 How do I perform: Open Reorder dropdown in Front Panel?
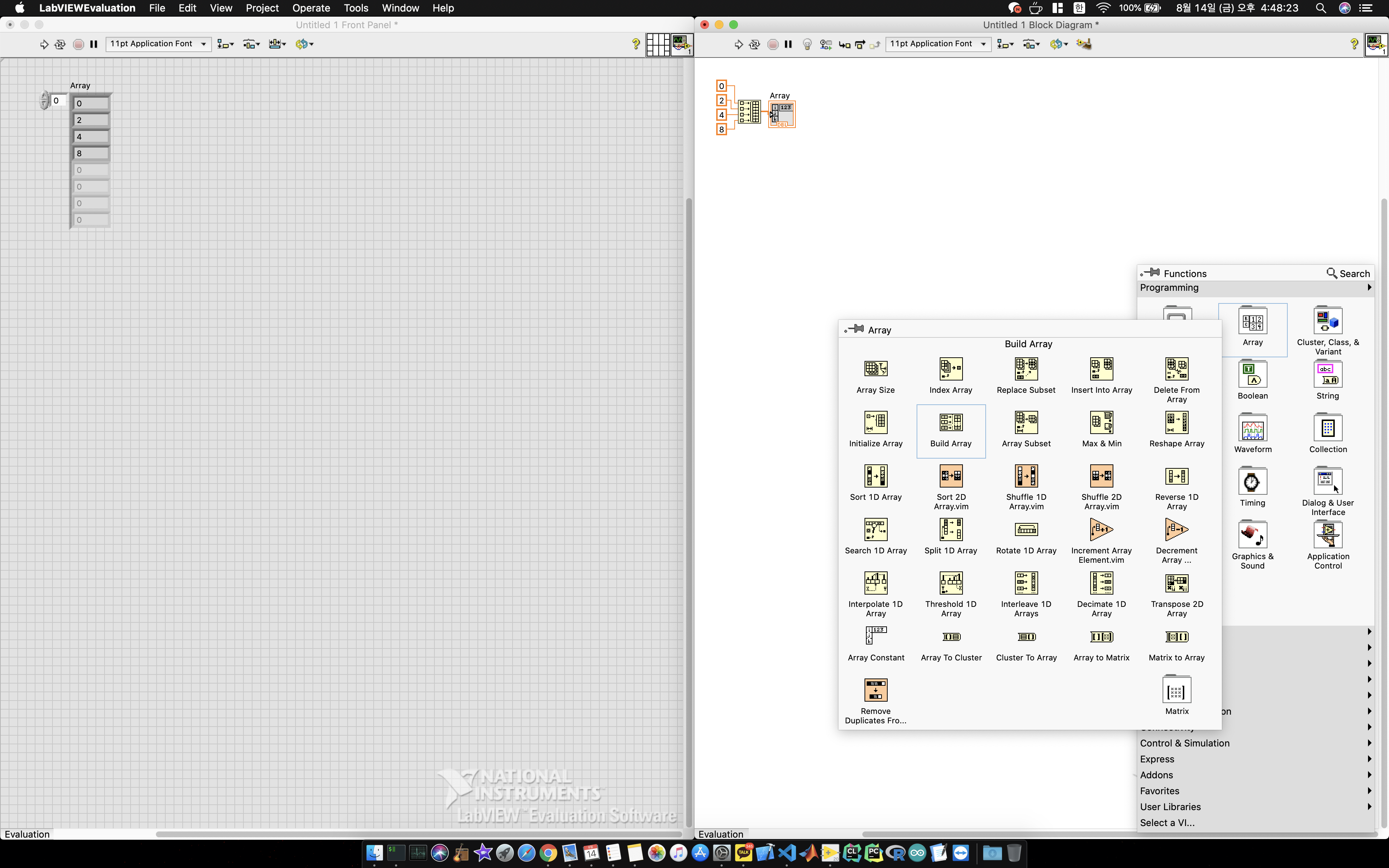tap(304, 44)
